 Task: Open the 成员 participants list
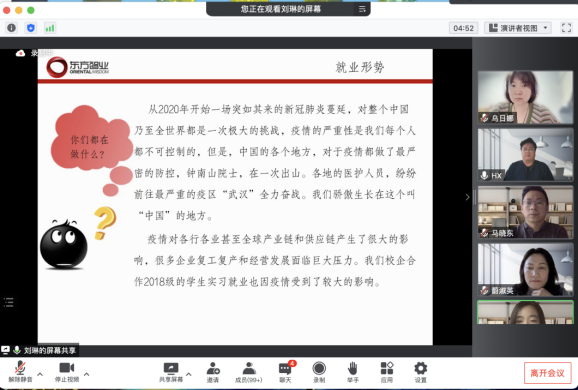tap(249, 372)
